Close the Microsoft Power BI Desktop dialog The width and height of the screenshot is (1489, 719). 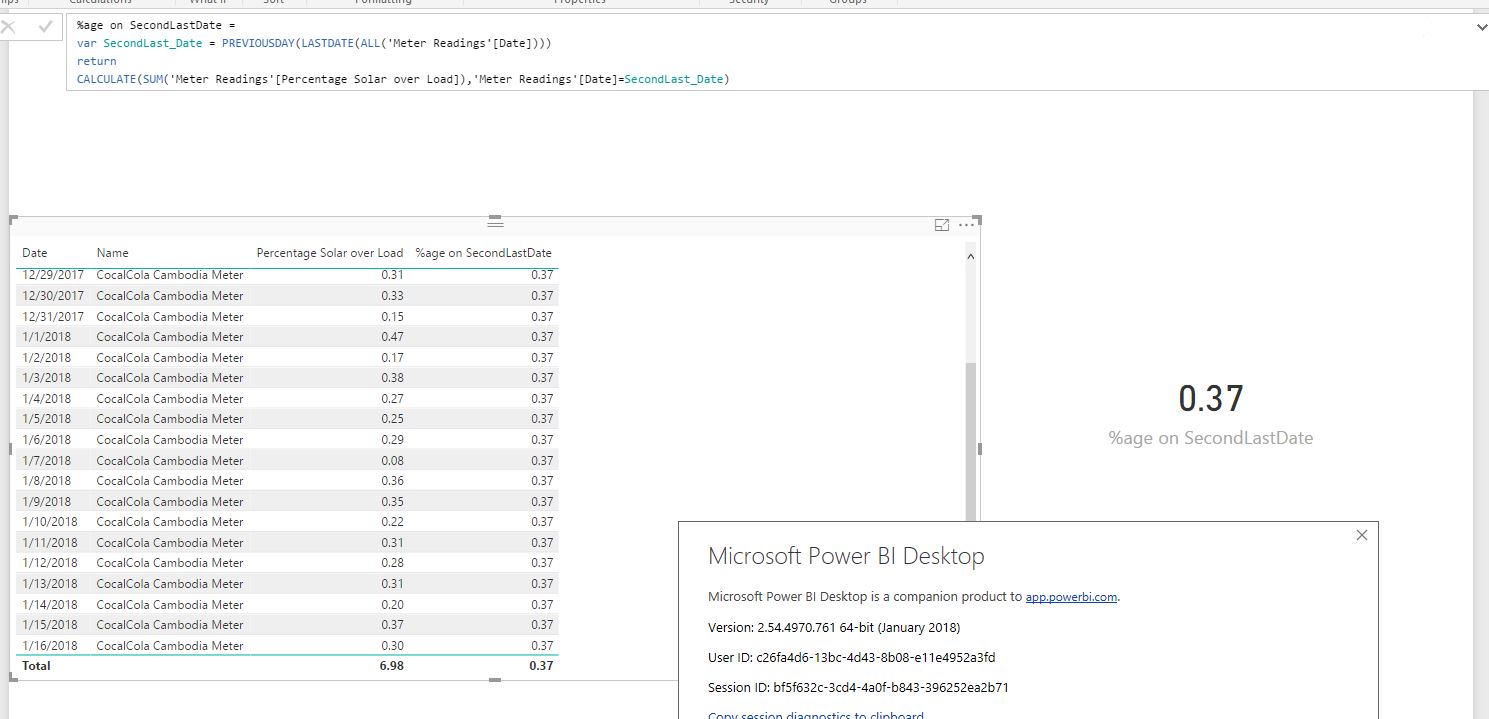coord(1361,535)
